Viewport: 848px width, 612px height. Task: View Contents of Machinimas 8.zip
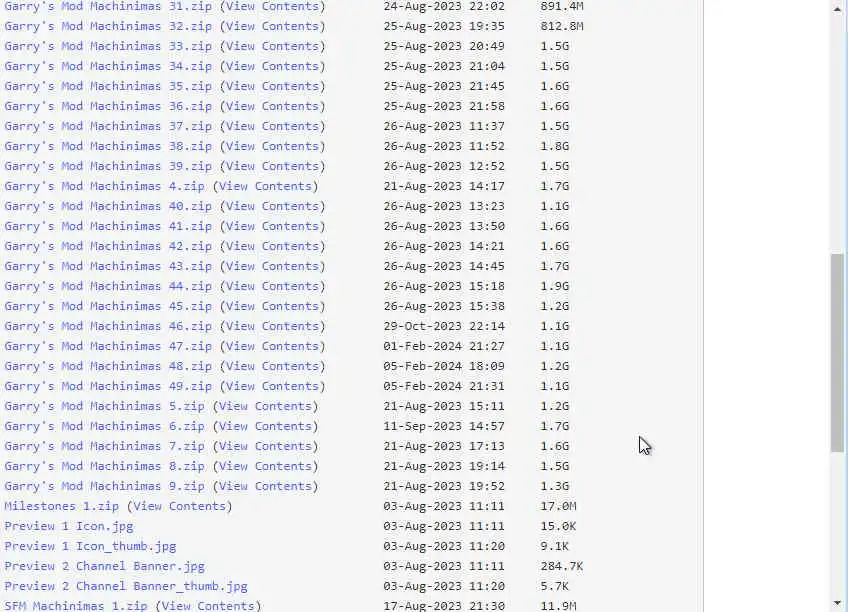[x=266, y=467]
